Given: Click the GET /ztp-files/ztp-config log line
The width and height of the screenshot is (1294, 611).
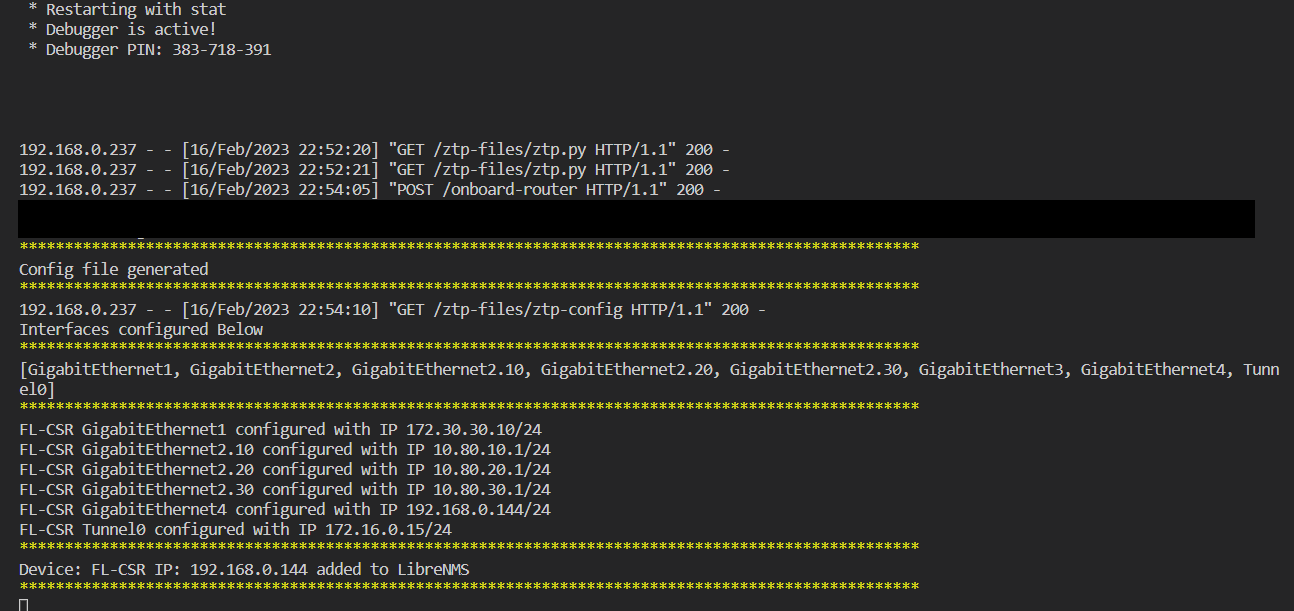Looking at the screenshot, I should pos(392,309).
